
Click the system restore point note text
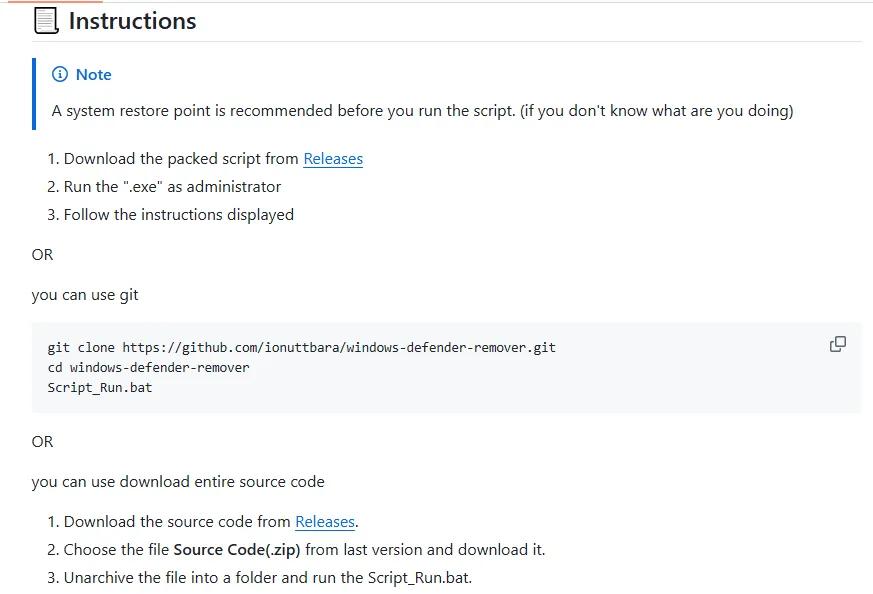point(422,111)
